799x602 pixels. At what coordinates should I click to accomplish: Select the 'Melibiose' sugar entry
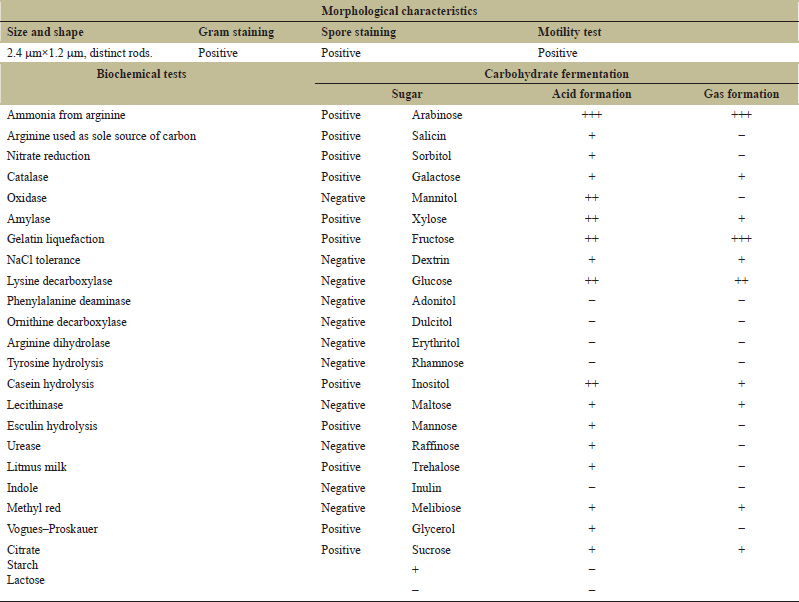pos(436,508)
